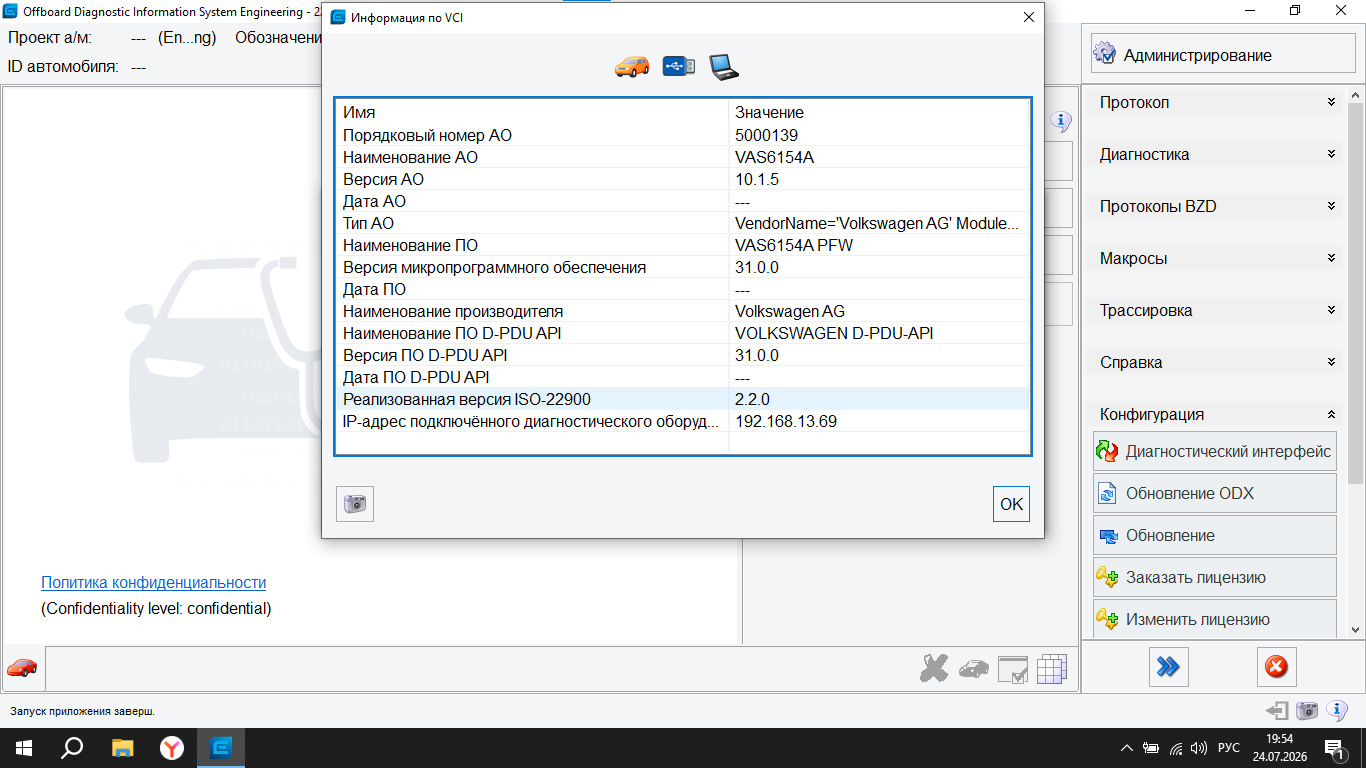Expand the Протоколы BZD section
This screenshot has height=768, width=1366.
(1218, 206)
